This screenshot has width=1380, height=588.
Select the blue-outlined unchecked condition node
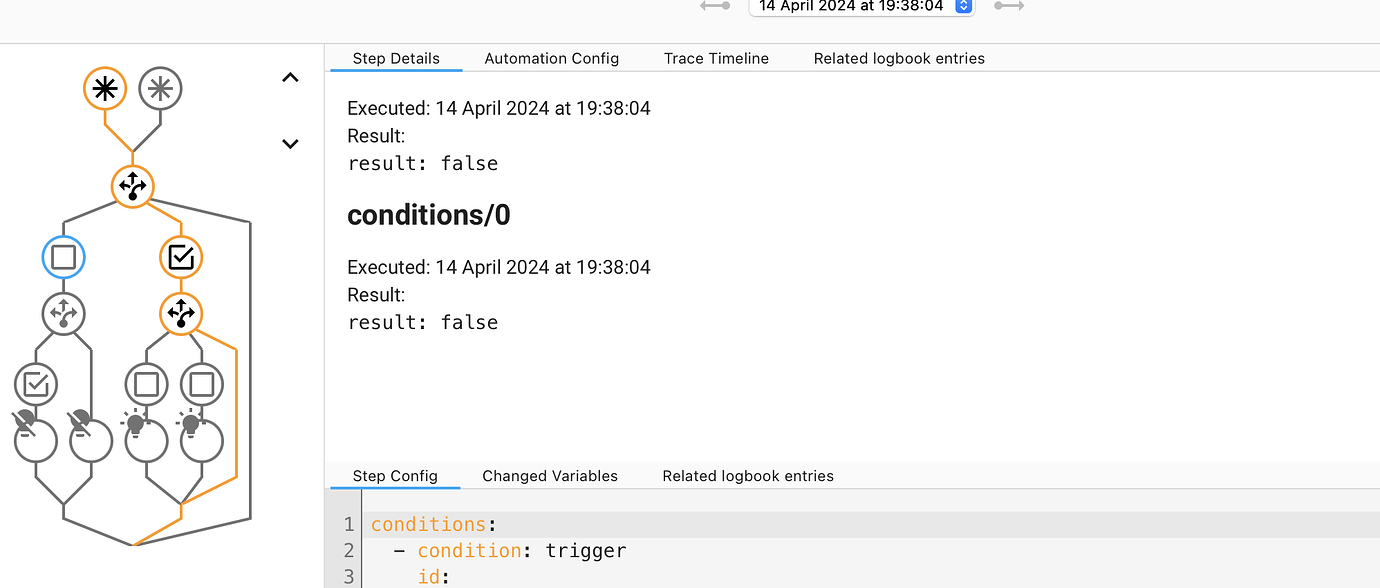(x=63, y=257)
